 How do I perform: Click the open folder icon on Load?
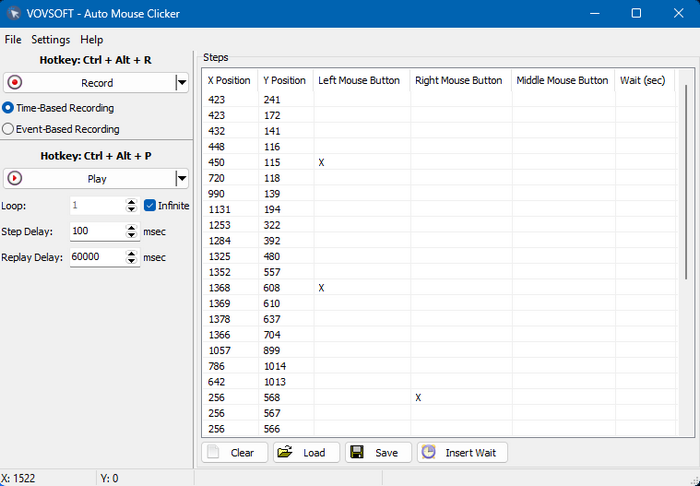point(285,452)
